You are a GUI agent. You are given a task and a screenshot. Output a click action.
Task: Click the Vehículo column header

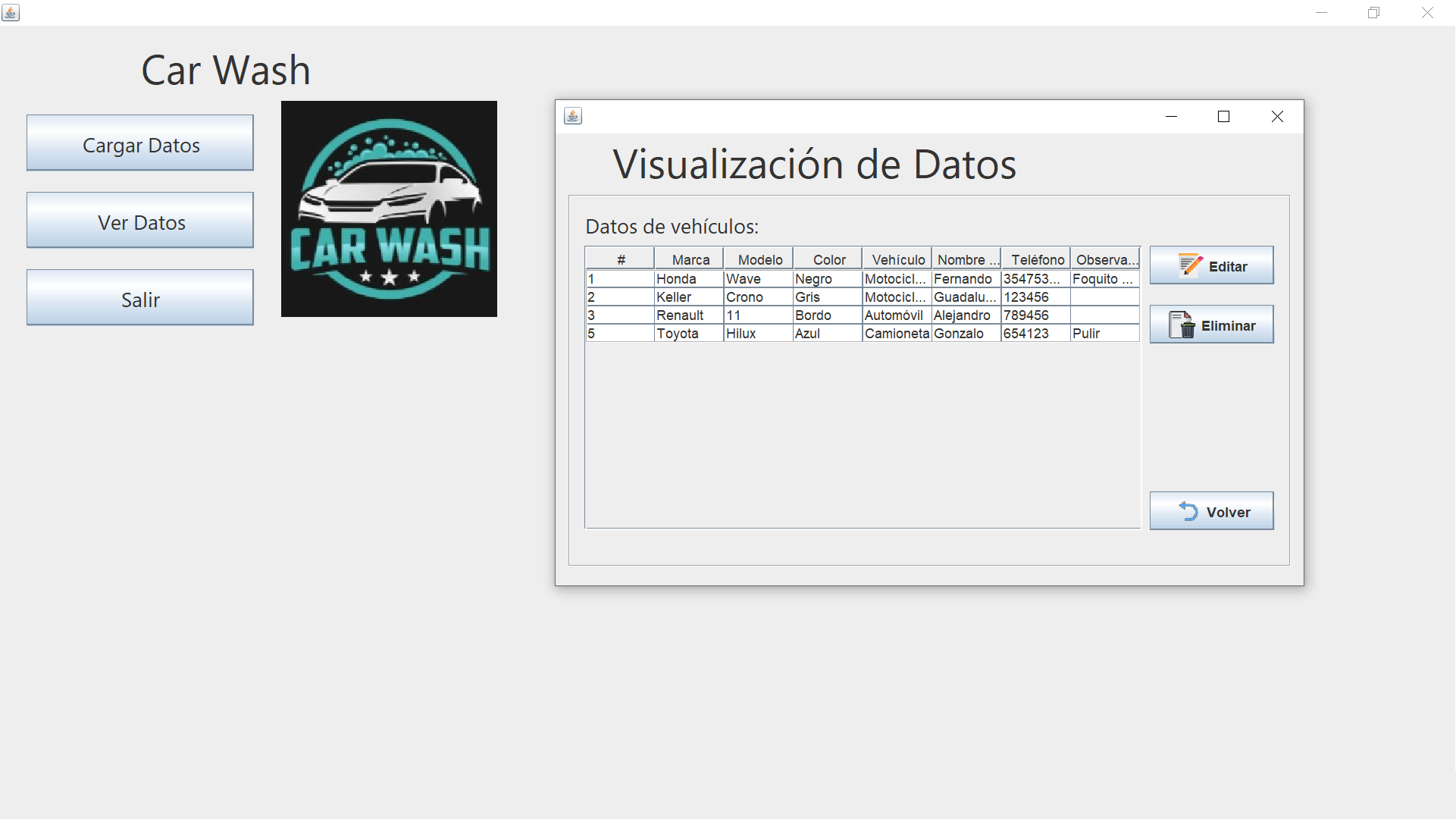tap(897, 259)
